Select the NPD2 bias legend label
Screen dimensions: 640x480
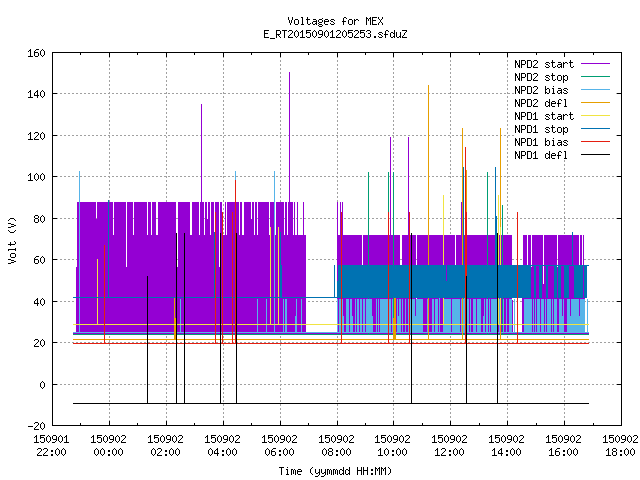point(541,90)
